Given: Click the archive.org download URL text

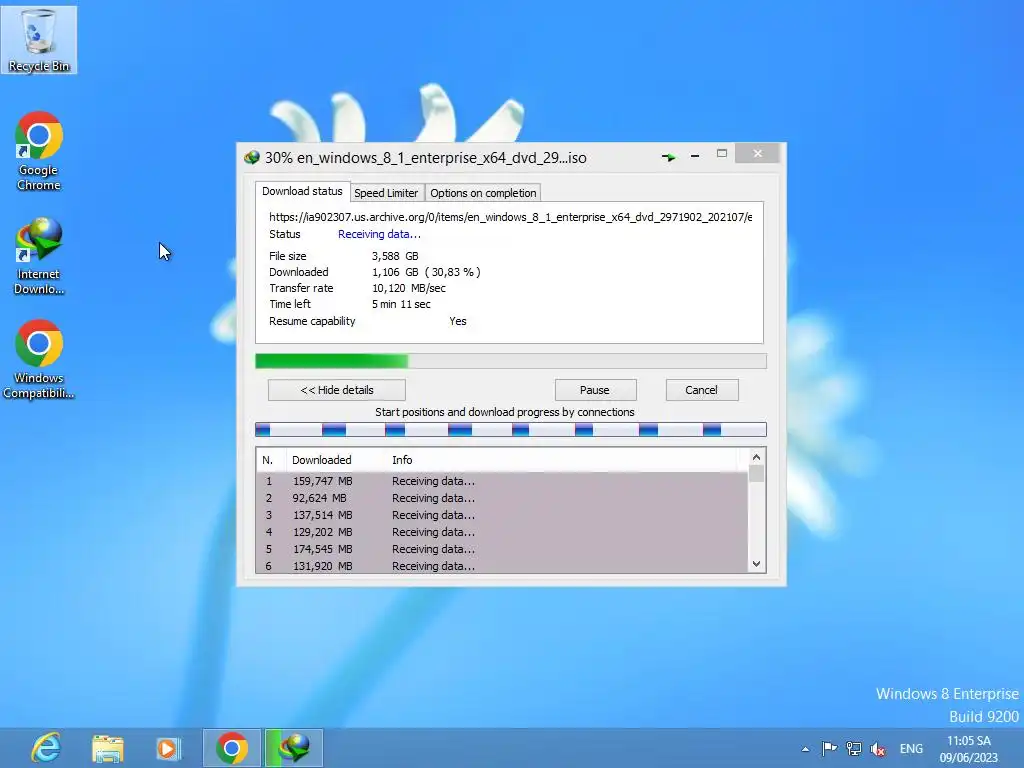Looking at the screenshot, I should coord(511,217).
